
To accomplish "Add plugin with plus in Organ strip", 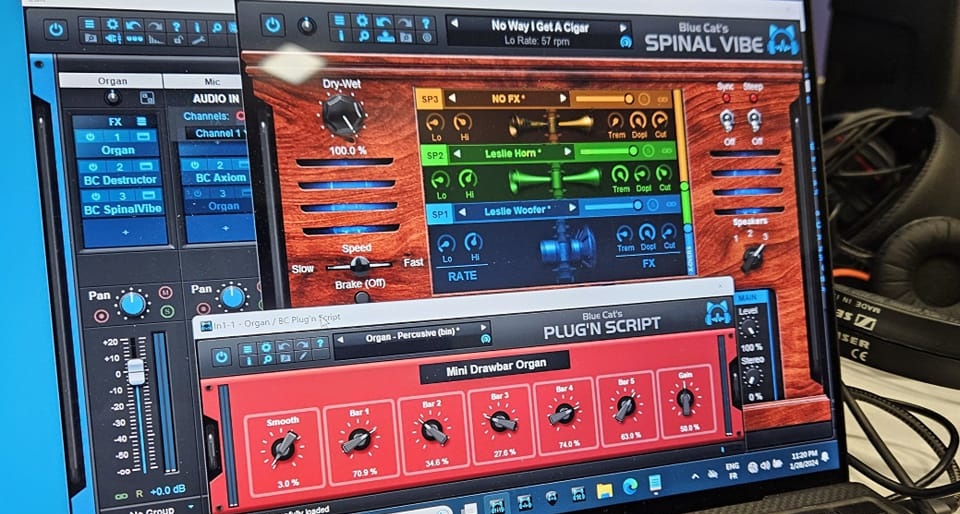I will click(126, 233).
